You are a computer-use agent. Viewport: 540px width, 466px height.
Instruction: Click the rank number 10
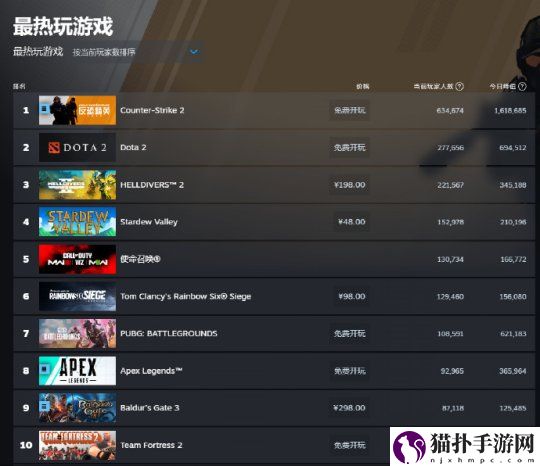(26, 445)
